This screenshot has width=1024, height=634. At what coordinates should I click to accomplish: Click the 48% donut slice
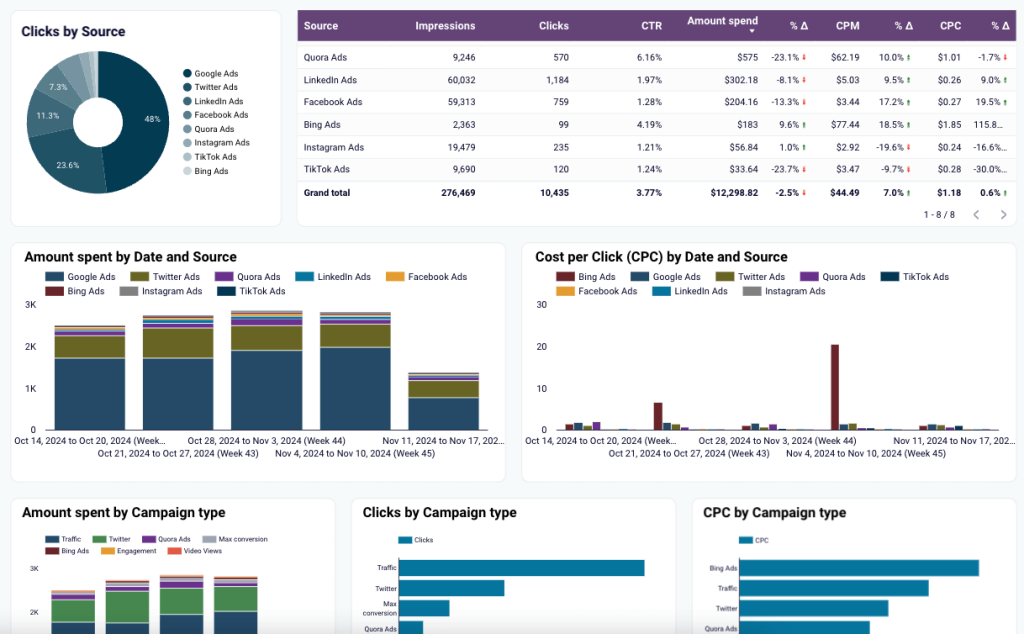[x=145, y=121]
